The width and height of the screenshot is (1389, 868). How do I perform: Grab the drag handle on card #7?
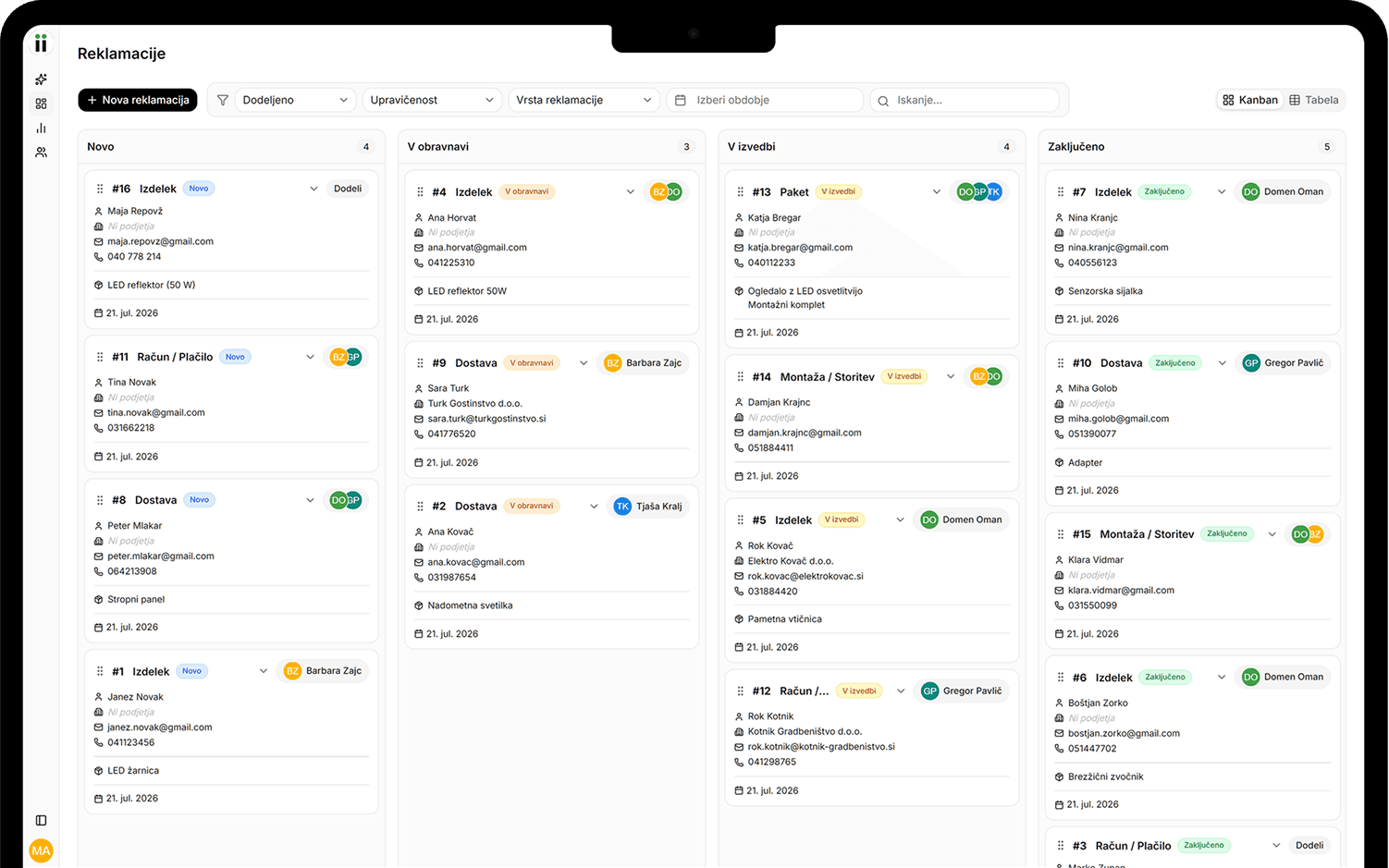pyautogui.click(x=1060, y=192)
